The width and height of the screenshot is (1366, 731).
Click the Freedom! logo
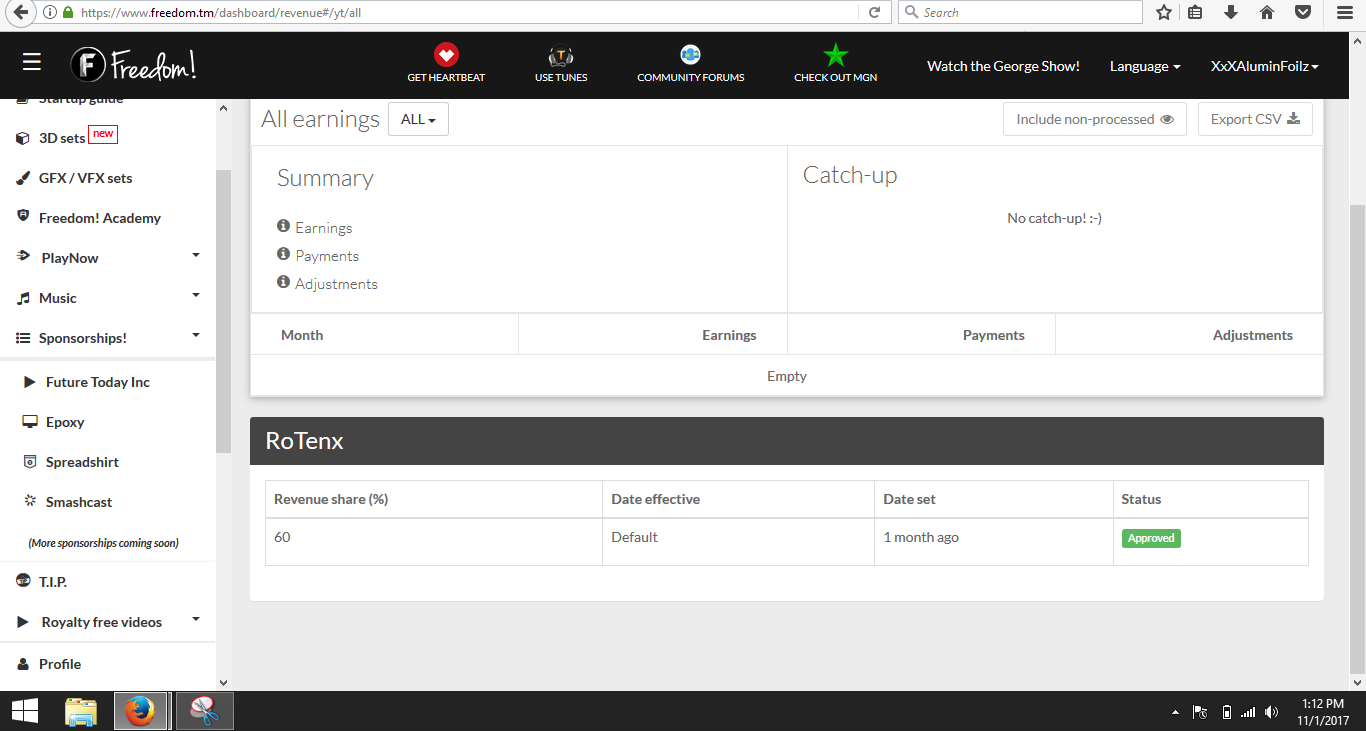134,65
